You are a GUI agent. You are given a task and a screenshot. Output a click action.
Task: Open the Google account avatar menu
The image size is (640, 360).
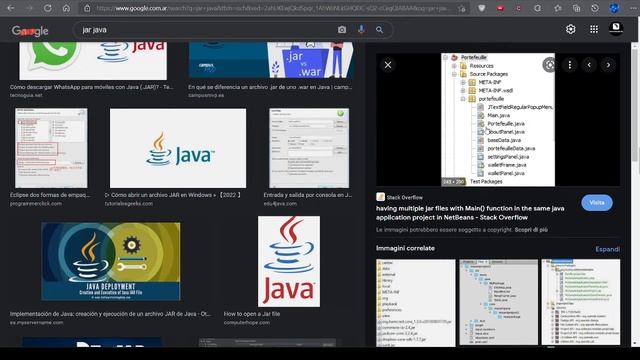click(x=616, y=28)
